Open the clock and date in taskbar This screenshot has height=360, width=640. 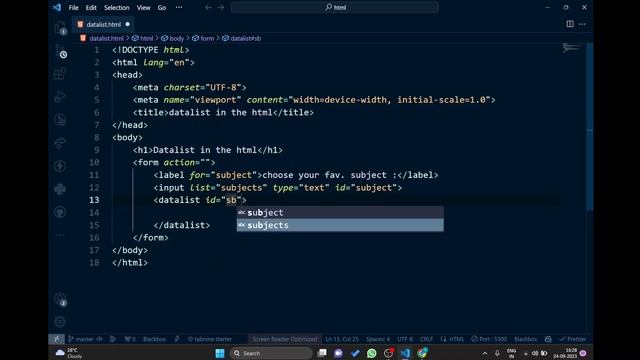[x=565, y=353]
